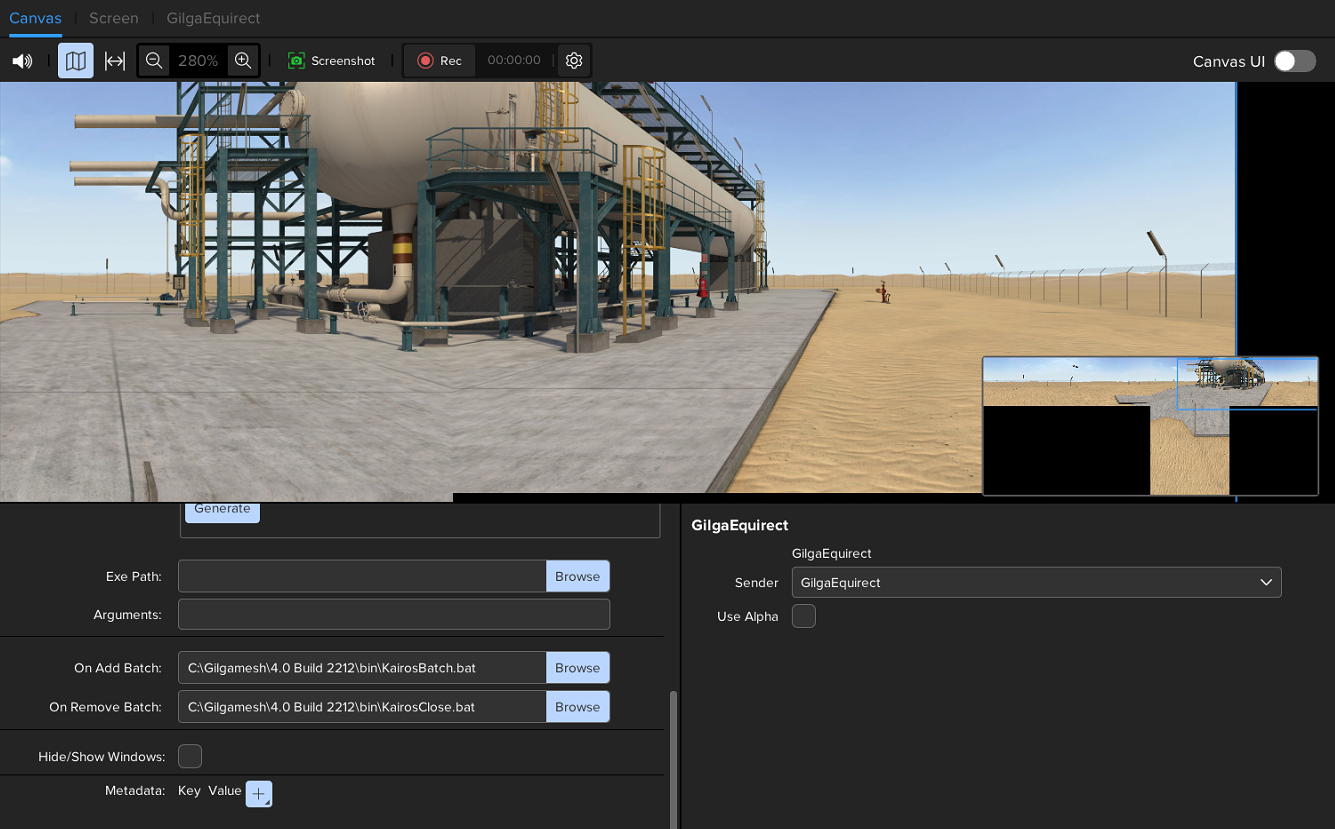
Task: Enable the Canvas UI toggle
Action: (1294, 61)
